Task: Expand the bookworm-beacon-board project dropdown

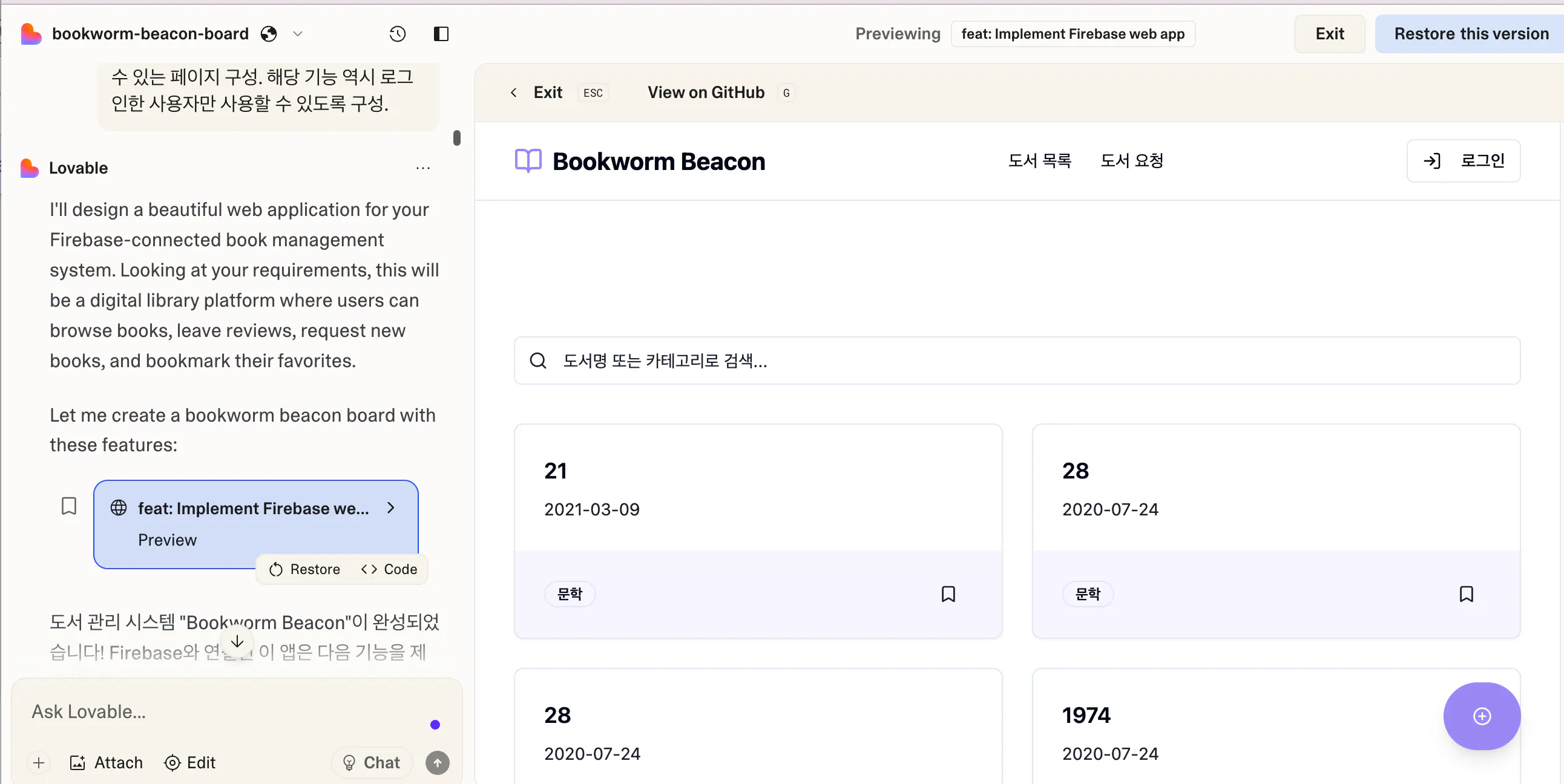Action: [x=298, y=34]
